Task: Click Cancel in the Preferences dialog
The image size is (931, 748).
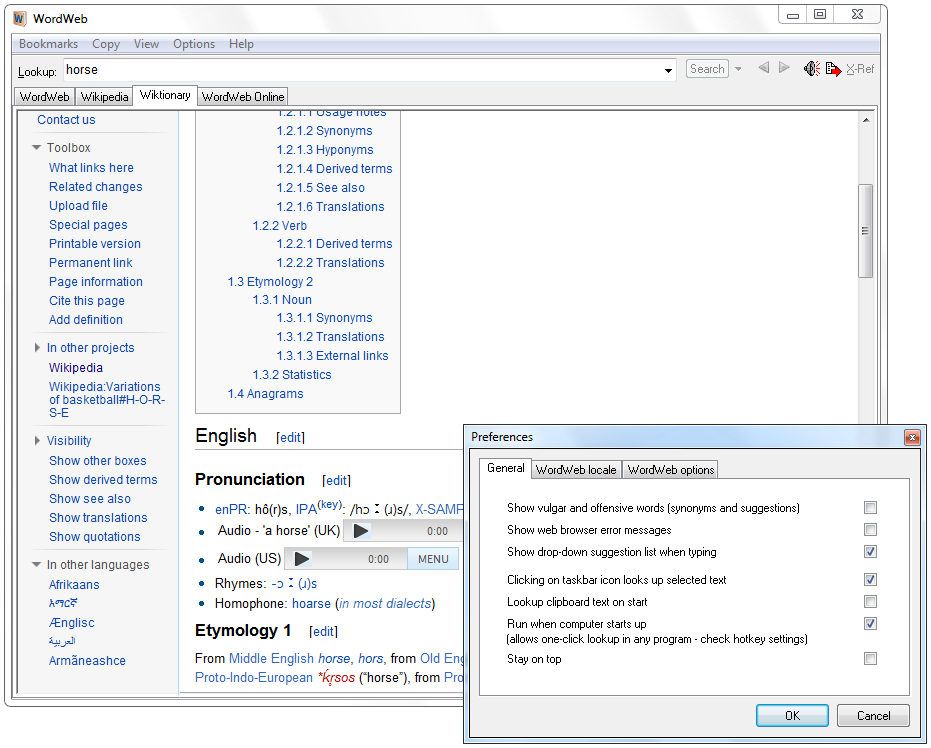Action: click(x=873, y=715)
